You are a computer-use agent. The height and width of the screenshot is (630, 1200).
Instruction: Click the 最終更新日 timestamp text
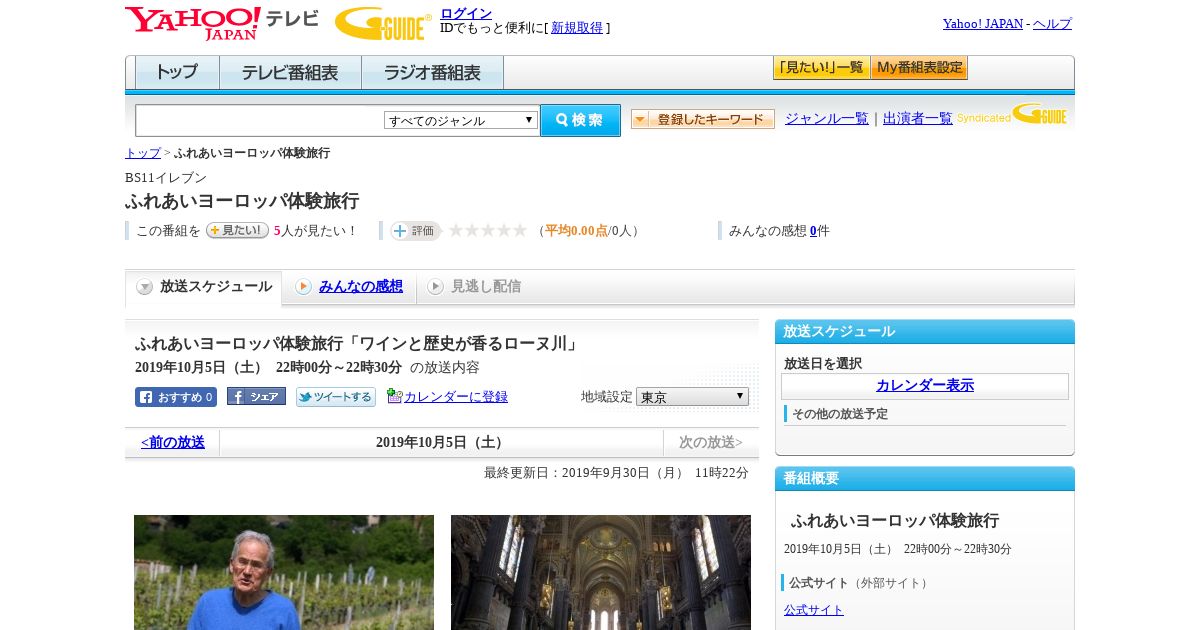point(616,473)
